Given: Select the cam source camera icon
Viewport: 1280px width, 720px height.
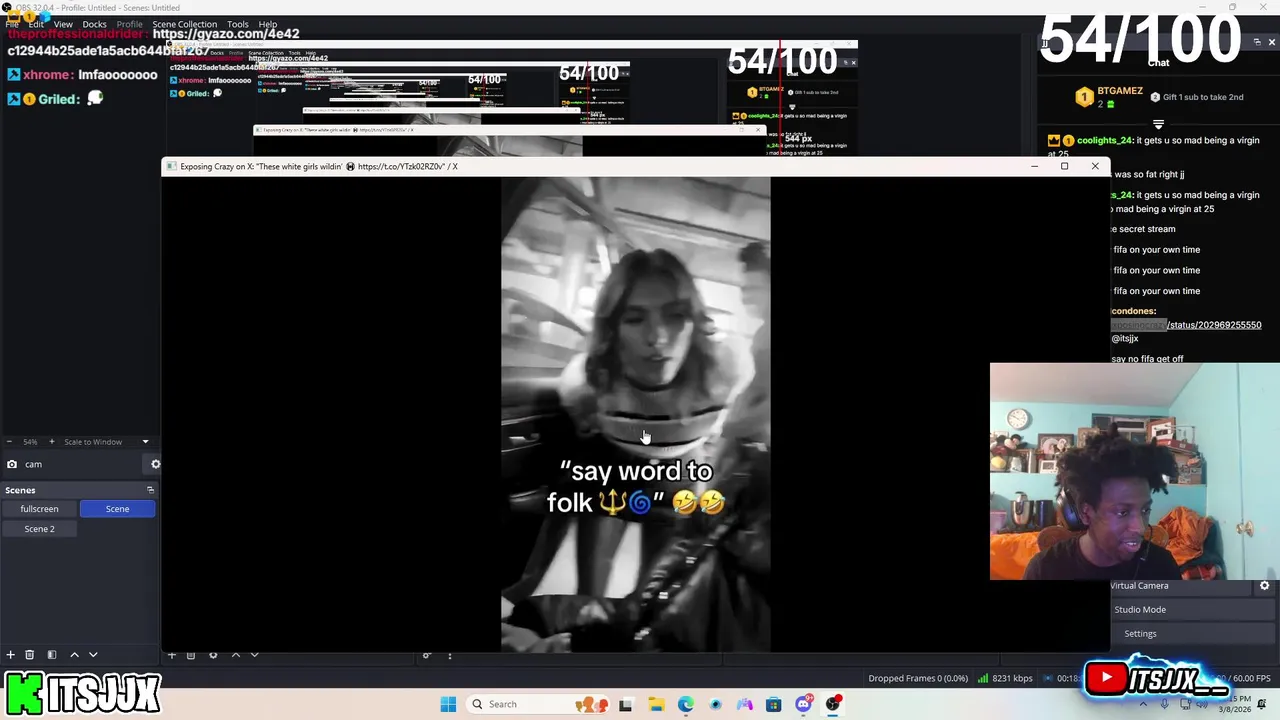Looking at the screenshot, I should pyautogui.click(x=12, y=464).
